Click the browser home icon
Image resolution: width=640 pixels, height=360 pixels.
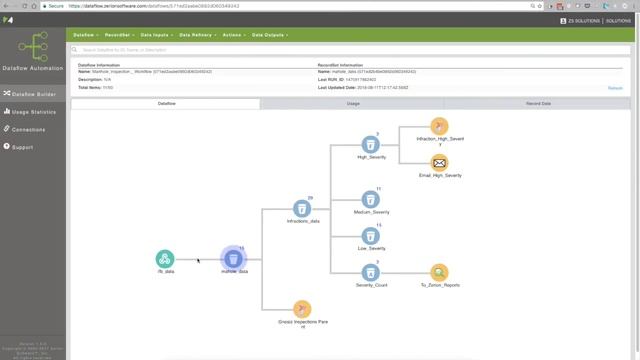click(34, 6)
